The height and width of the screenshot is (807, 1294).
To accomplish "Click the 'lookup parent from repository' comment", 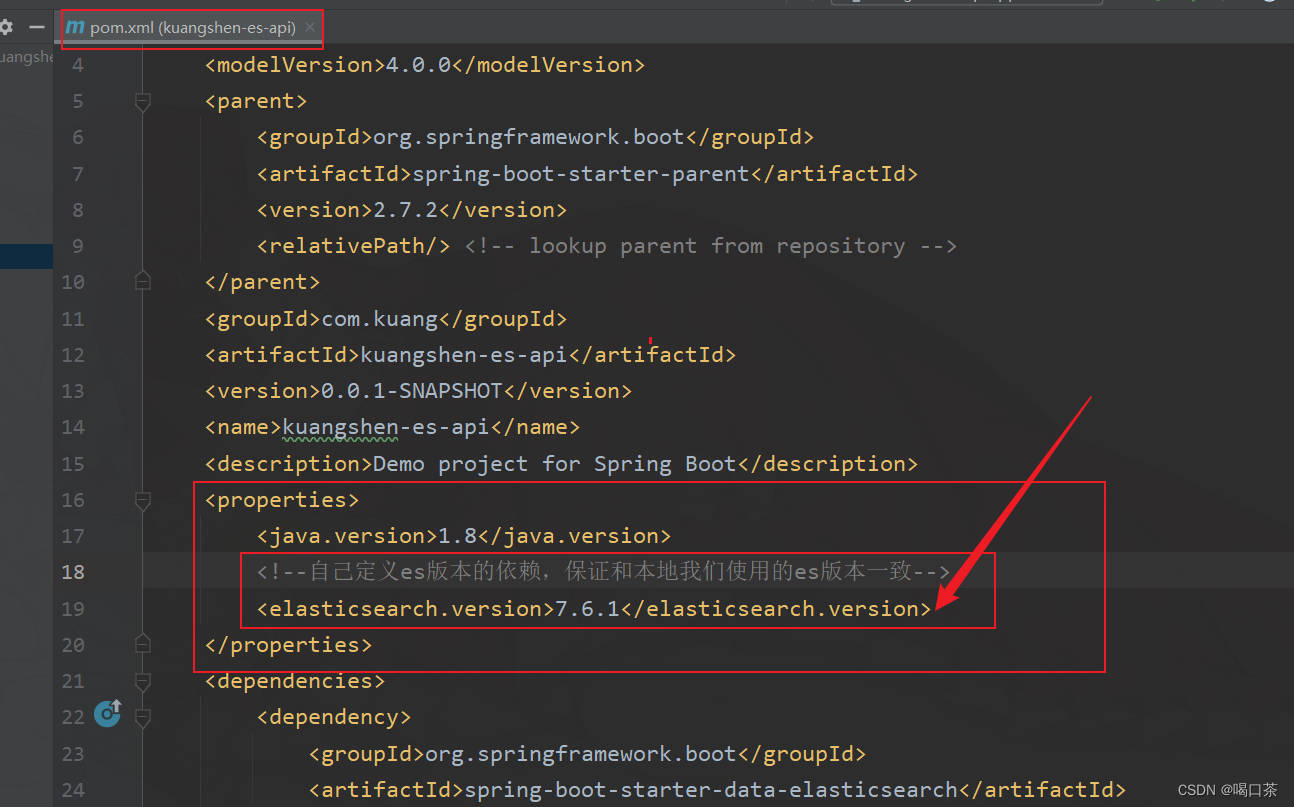I will point(711,246).
